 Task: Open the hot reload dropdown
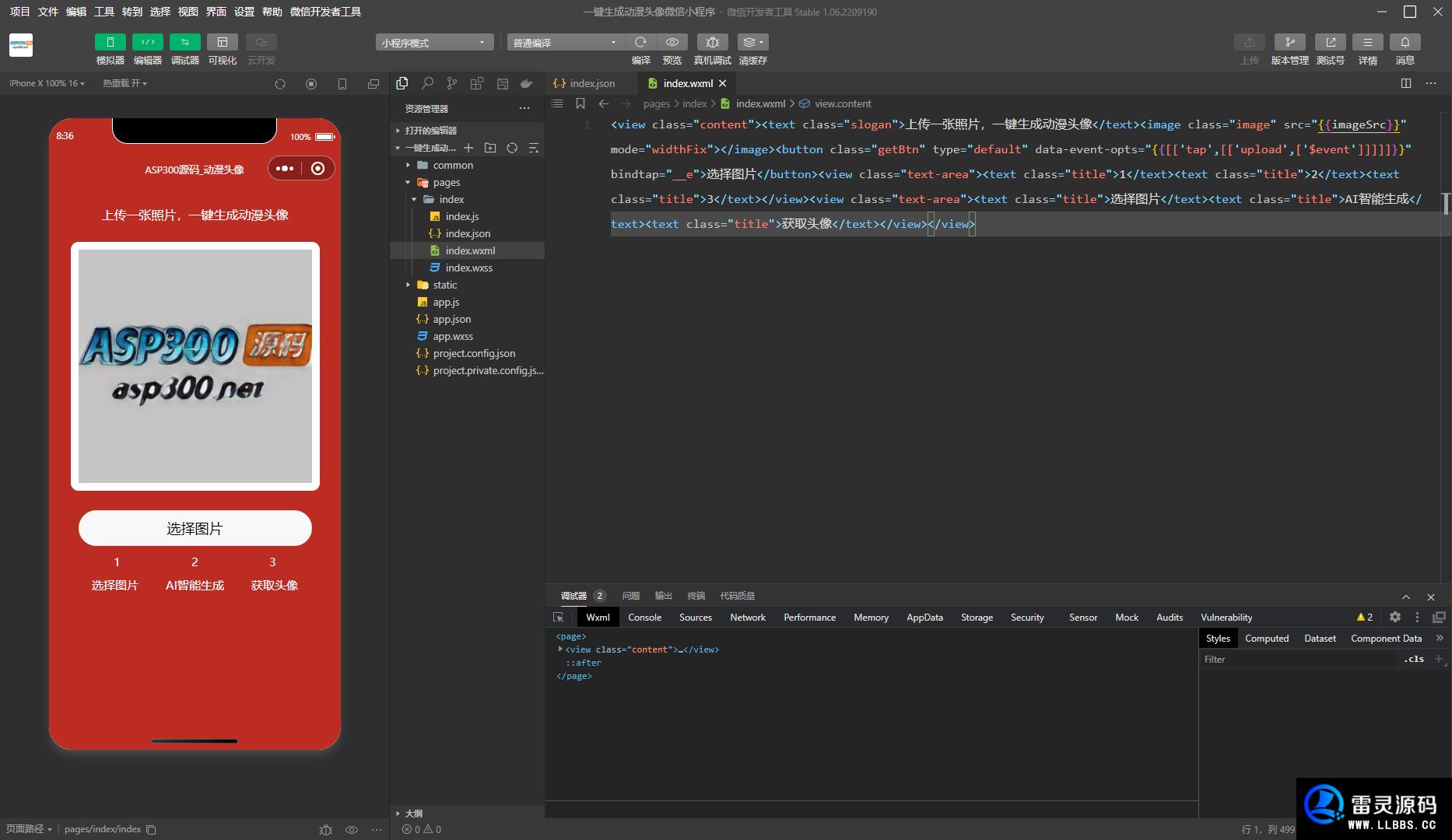[125, 83]
